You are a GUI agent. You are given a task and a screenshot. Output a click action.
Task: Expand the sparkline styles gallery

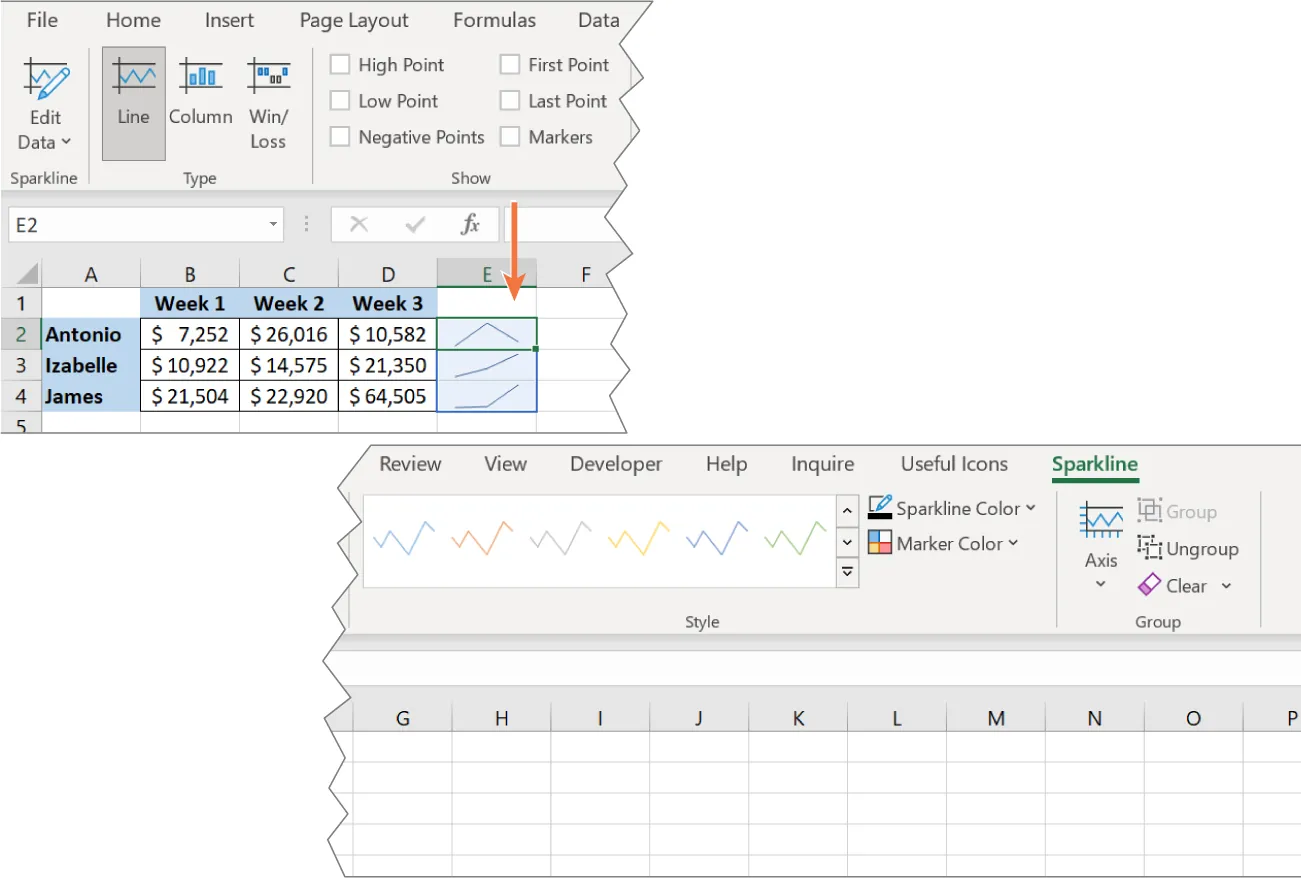point(847,571)
